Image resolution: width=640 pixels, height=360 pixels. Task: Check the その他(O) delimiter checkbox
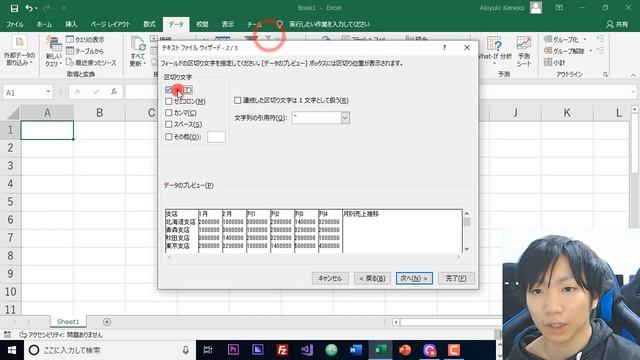[169, 137]
